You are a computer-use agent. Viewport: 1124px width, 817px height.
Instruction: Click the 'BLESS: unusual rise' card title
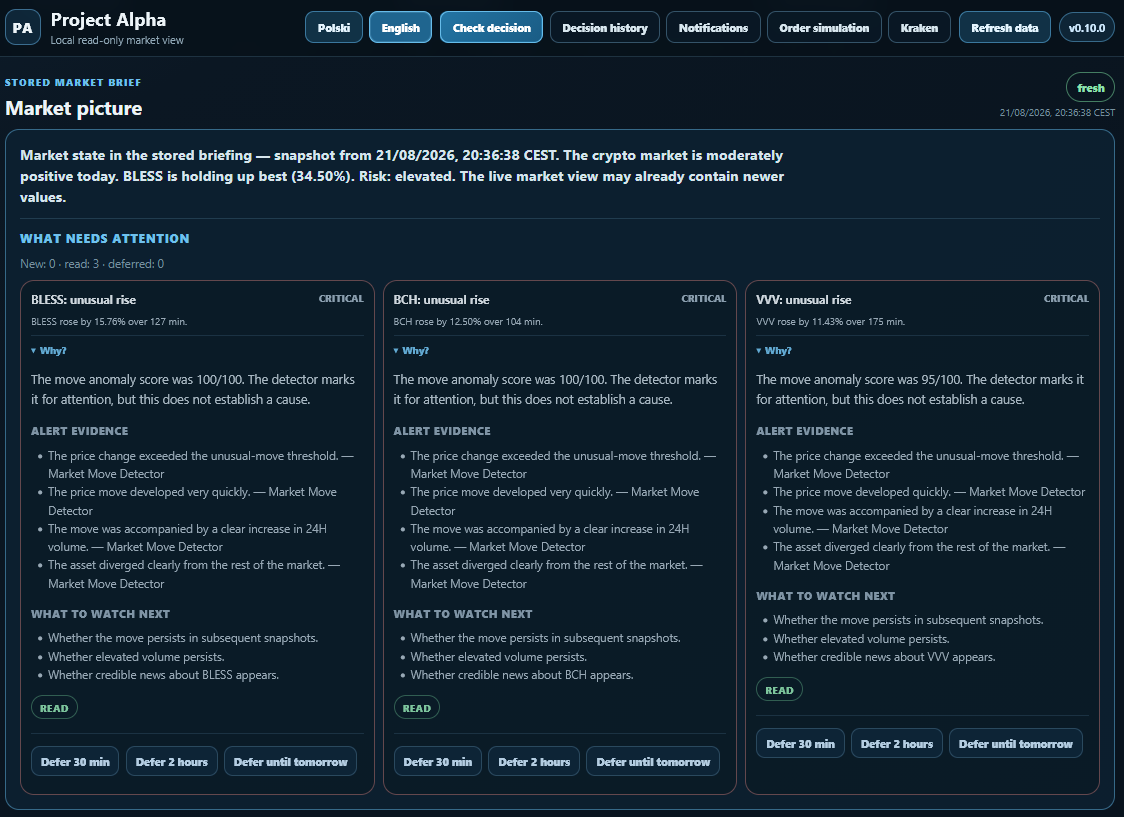click(83, 300)
